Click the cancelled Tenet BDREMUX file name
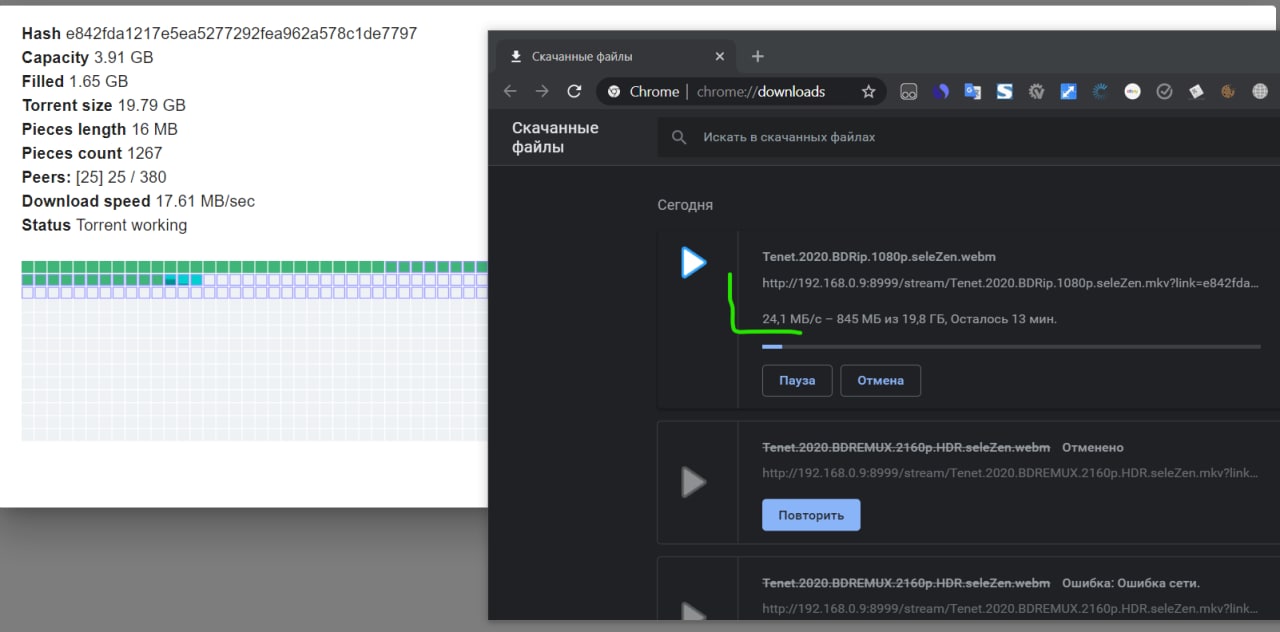This screenshot has width=1280, height=632. click(906, 447)
